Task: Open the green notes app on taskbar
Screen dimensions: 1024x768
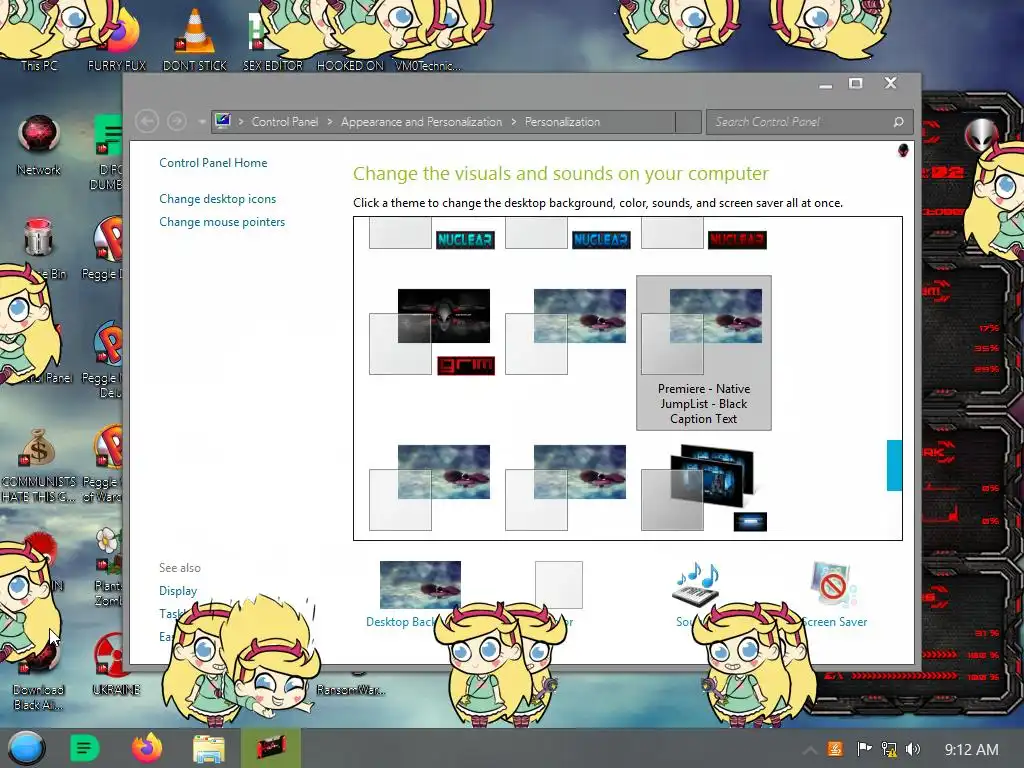Action: [84, 748]
